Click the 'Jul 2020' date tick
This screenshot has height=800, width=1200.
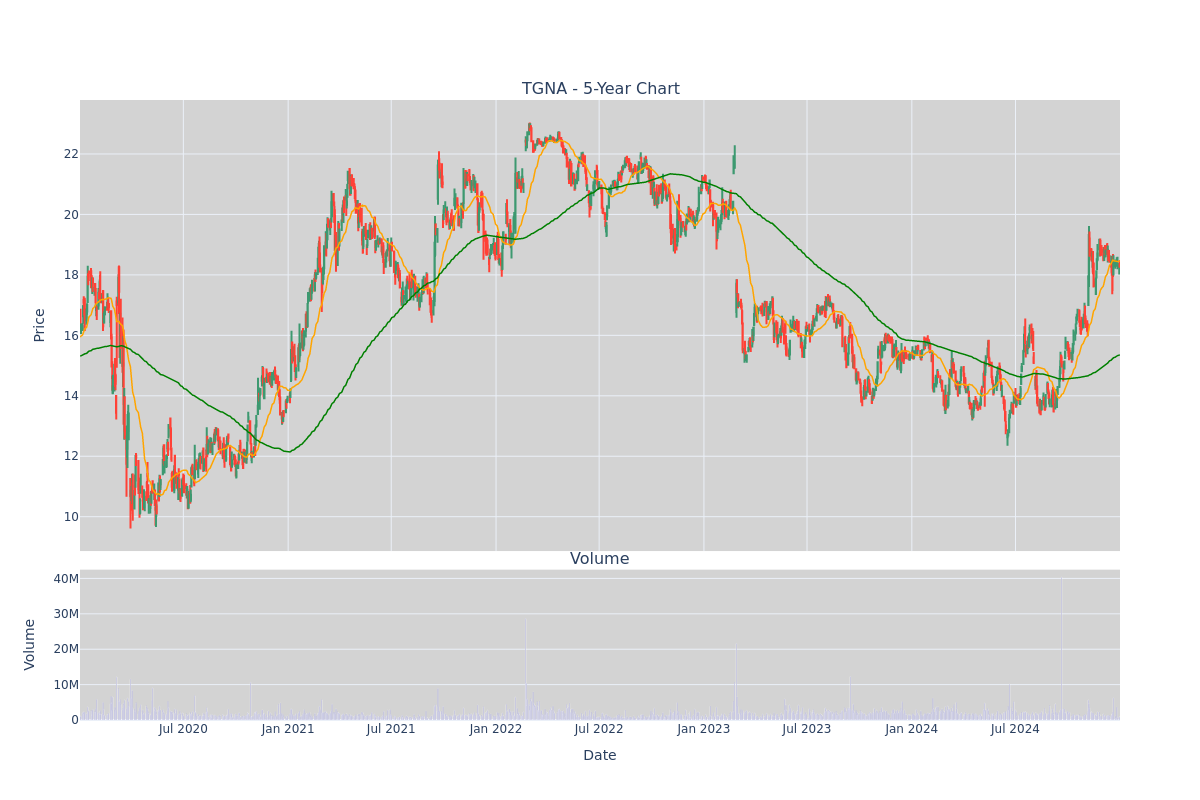click(183, 729)
